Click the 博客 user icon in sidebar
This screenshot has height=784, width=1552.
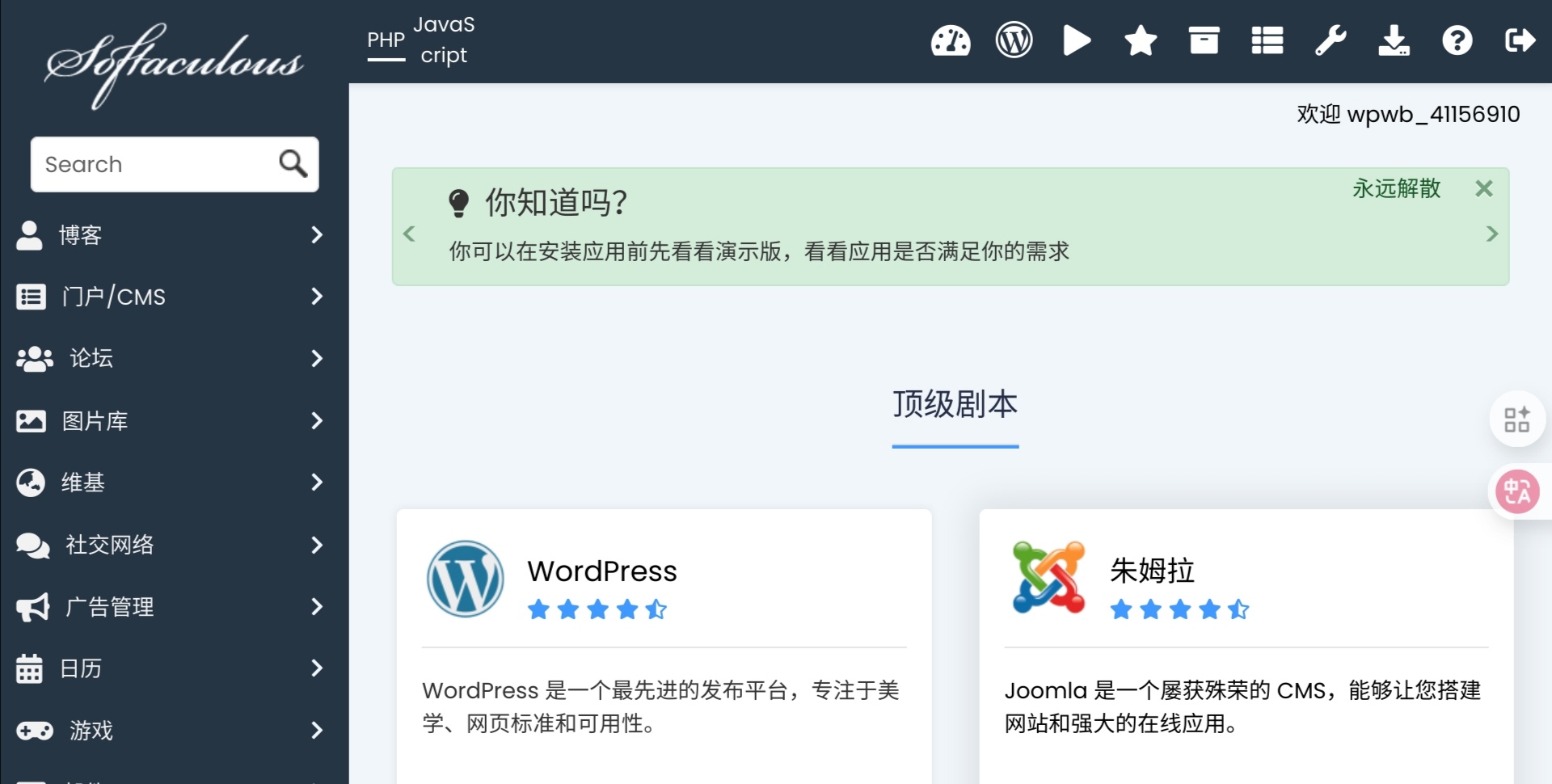(x=29, y=235)
